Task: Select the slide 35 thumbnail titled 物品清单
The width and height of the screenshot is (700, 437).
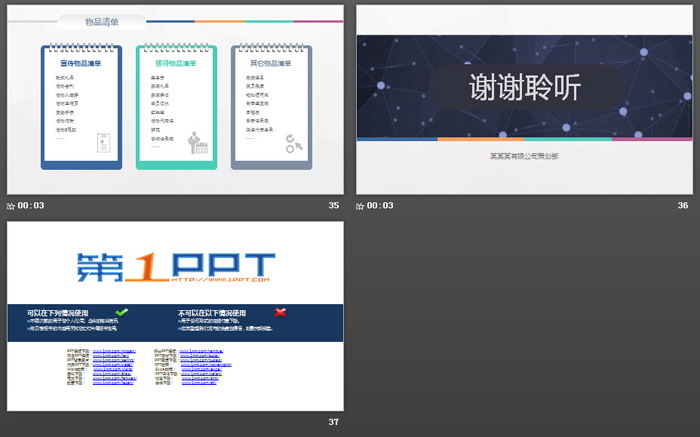Action: point(175,100)
